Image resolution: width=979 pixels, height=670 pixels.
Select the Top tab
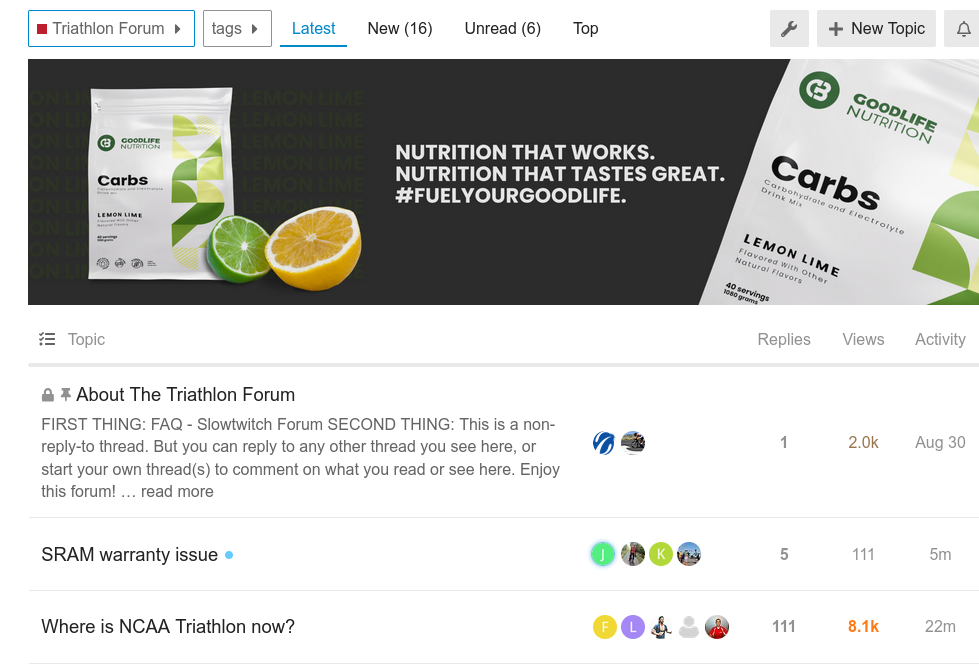point(586,29)
